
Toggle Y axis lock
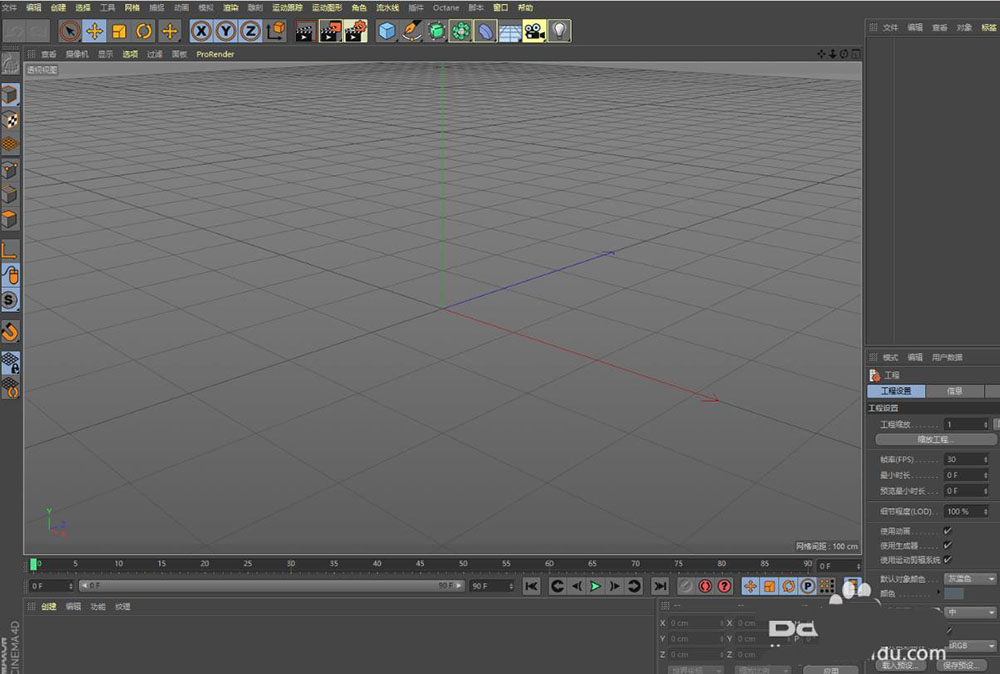pyautogui.click(x=226, y=31)
